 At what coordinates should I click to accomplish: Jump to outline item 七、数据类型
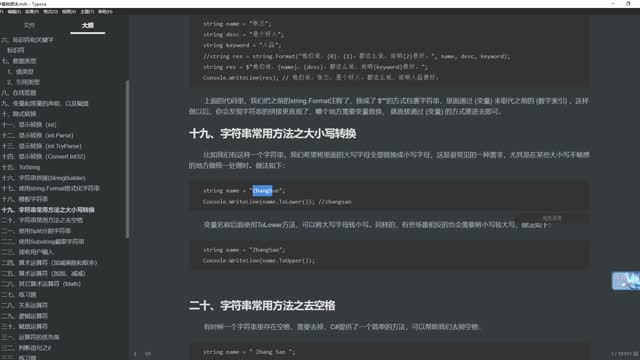tap(19, 61)
